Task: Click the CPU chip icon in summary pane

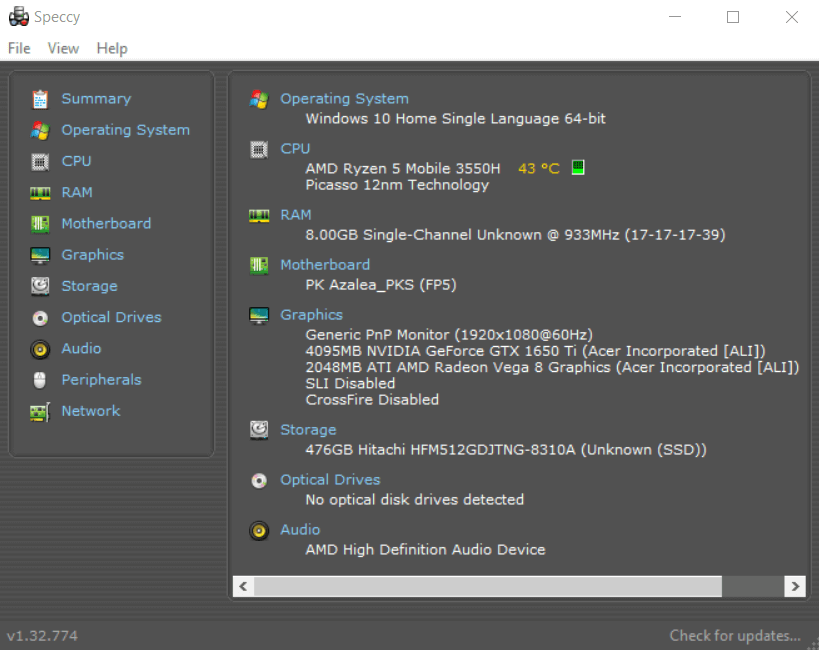Action: tap(259, 149)
